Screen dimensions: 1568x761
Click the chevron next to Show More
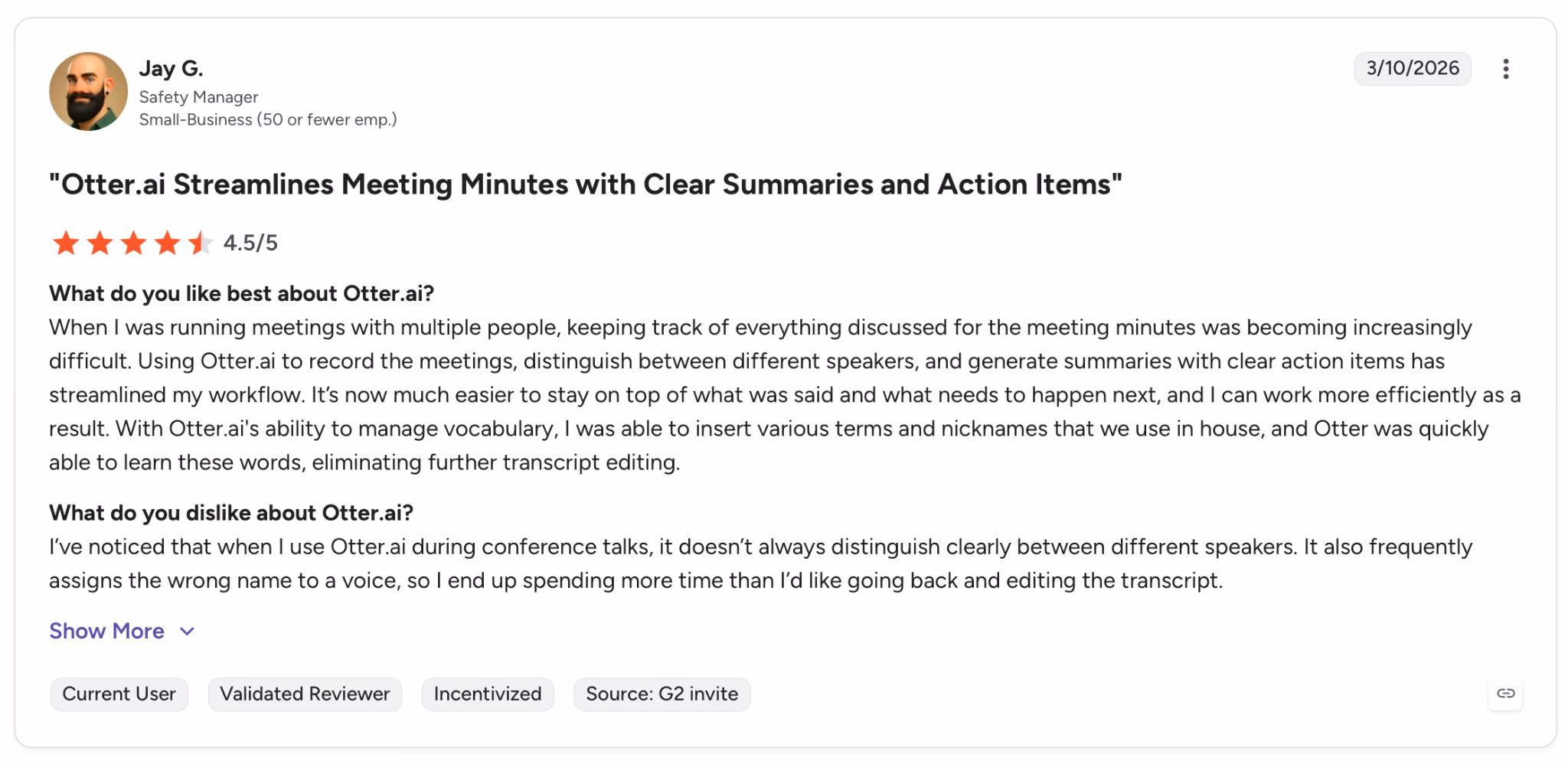187,632
